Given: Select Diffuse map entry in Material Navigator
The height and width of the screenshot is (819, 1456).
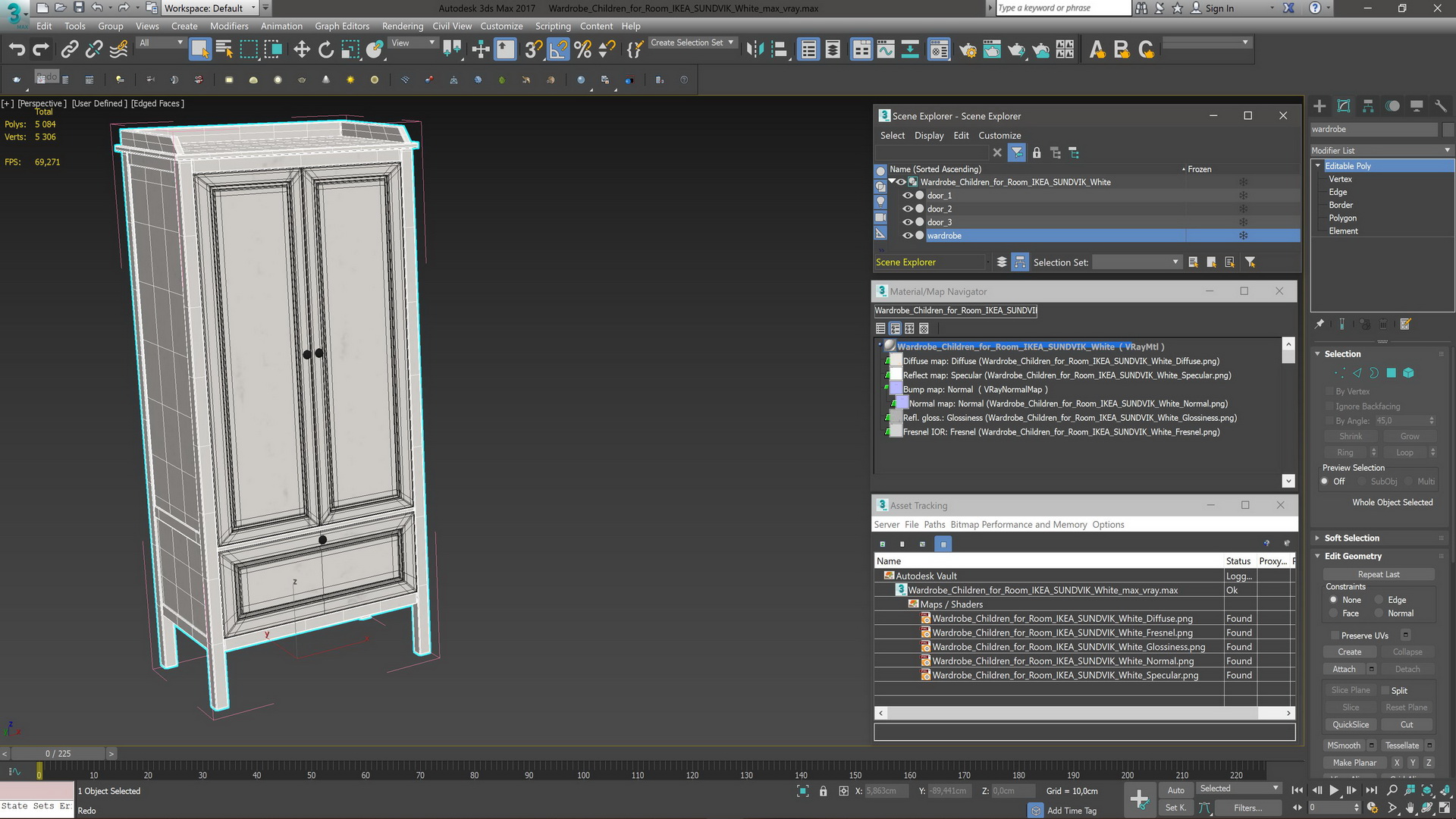Looking at the screenshot, I should coord(1061,362).
